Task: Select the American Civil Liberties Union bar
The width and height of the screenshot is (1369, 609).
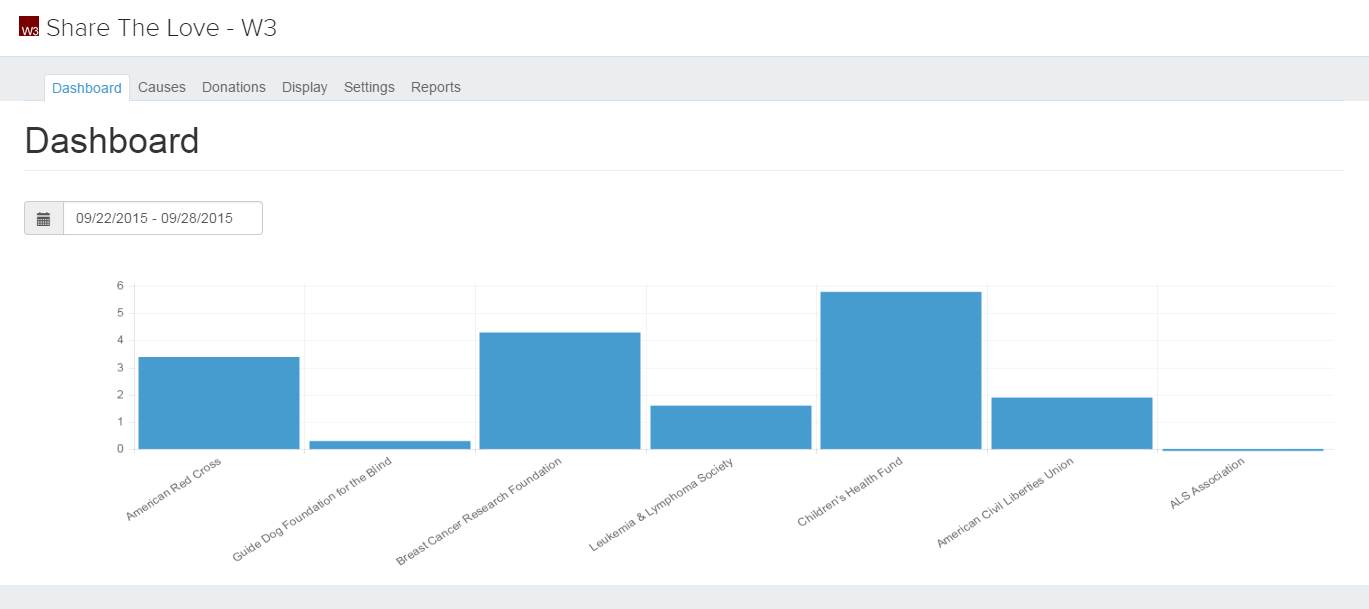Action: [x=1072, y=423]
